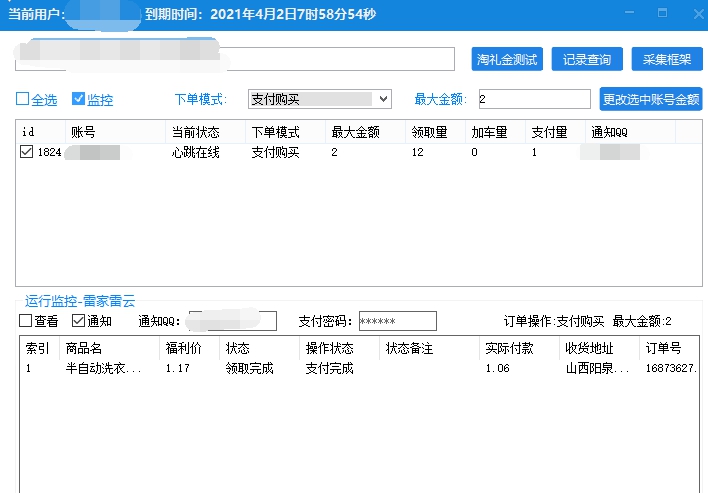Click account table 下单模式 column header

pyautogui.click(x=285, y=132)
